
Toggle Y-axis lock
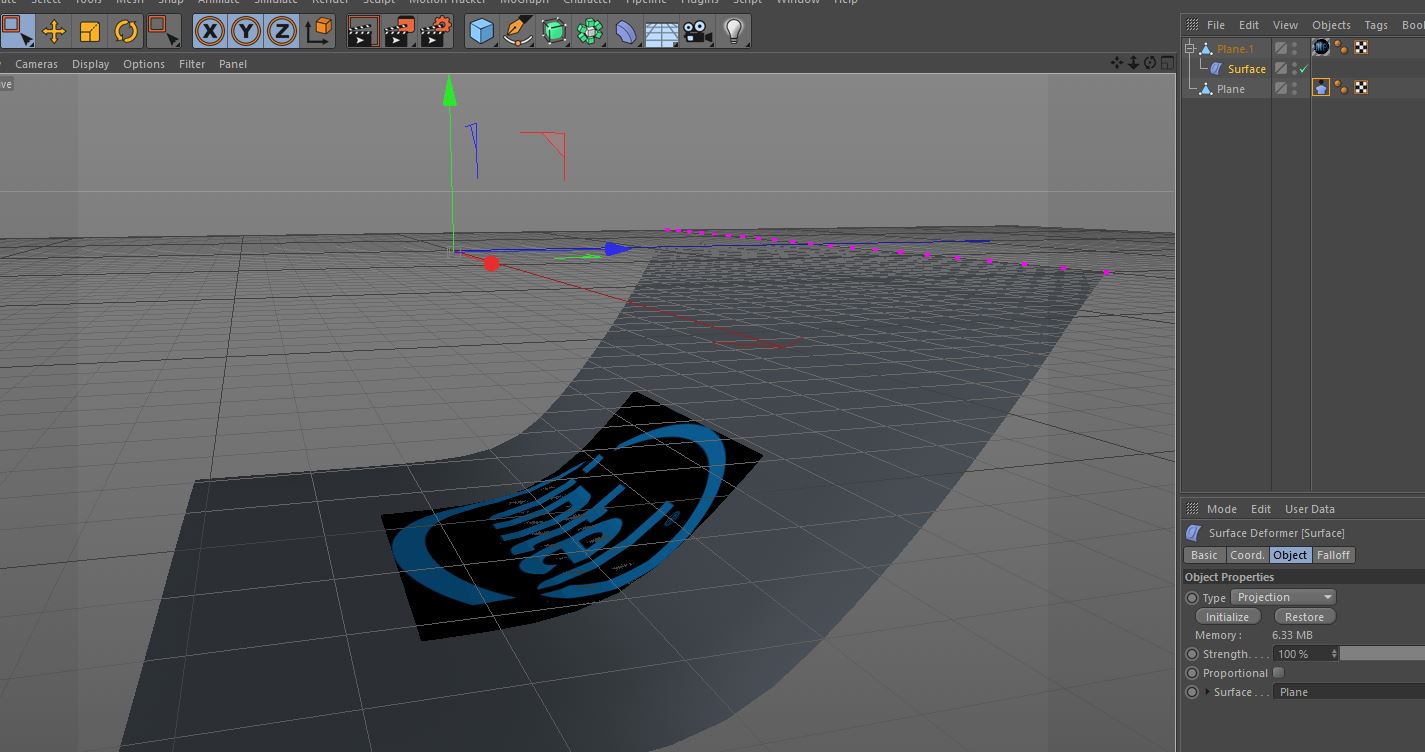click(246, 31)
